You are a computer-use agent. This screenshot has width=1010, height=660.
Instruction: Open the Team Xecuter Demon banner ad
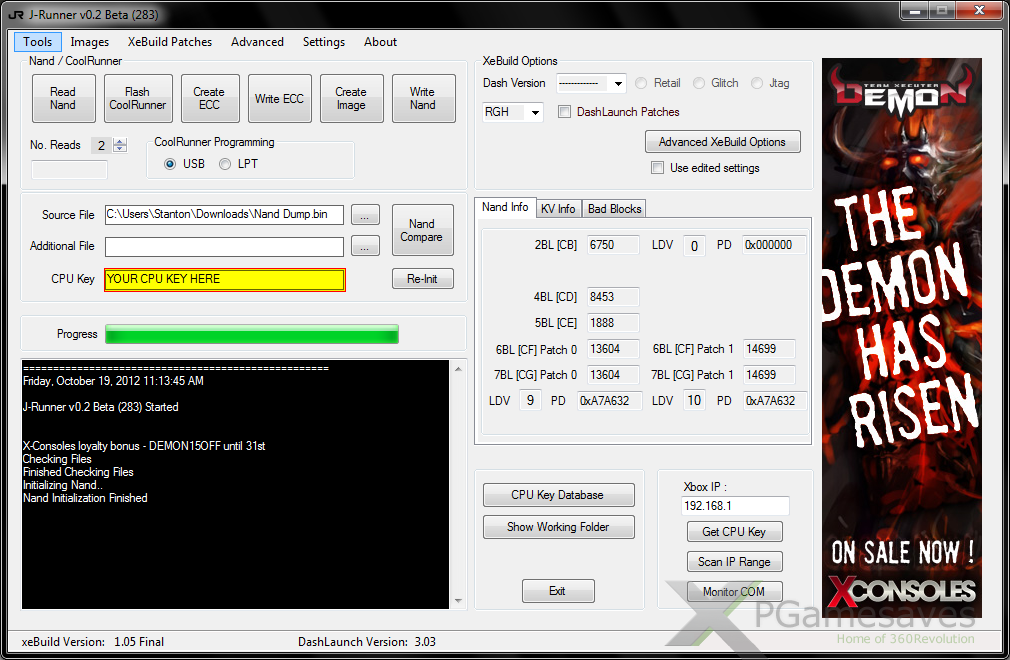[x=901, y=337]
